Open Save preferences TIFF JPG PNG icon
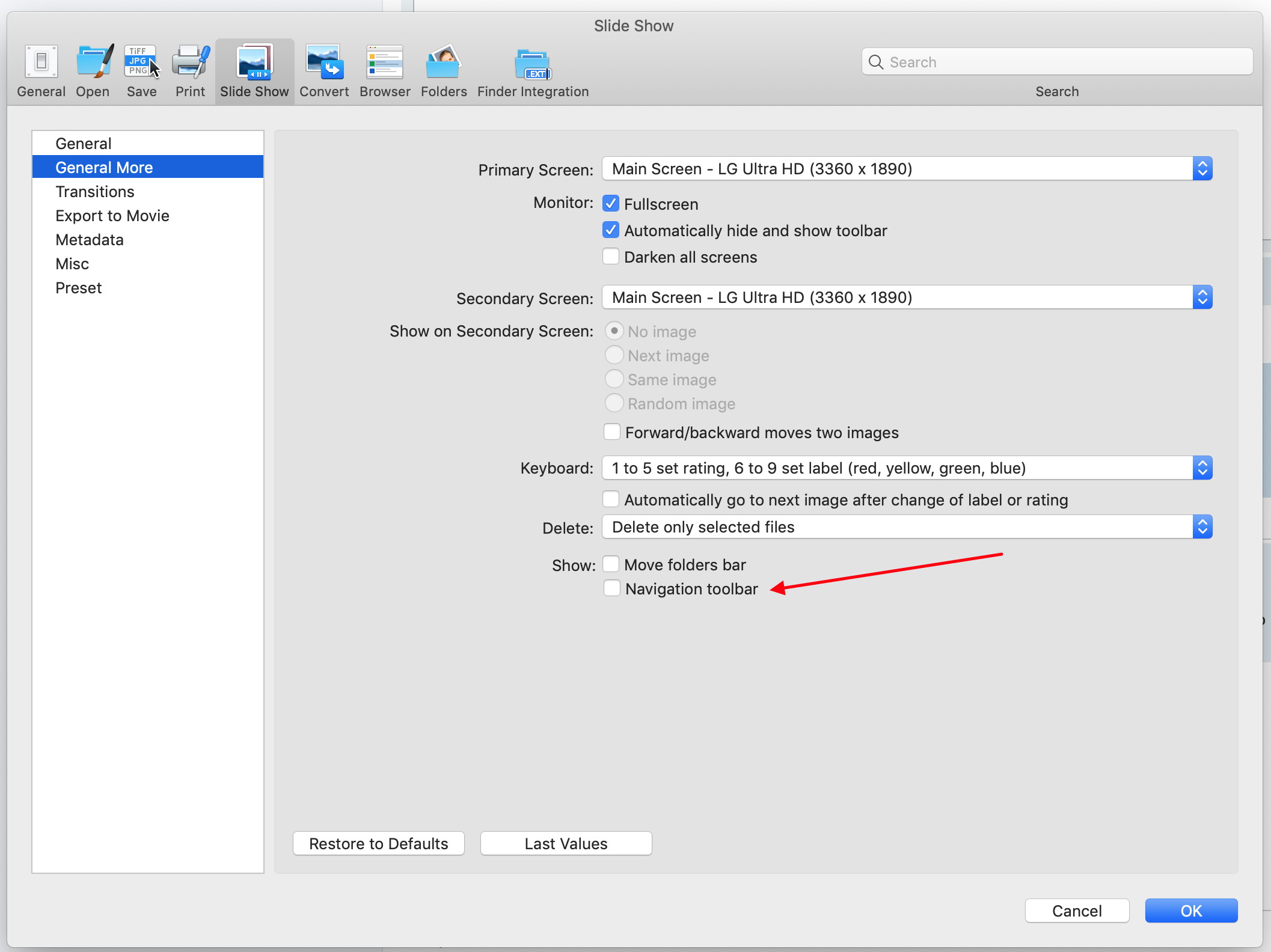Screen dimensions: 1271x952 click(142, 62)
